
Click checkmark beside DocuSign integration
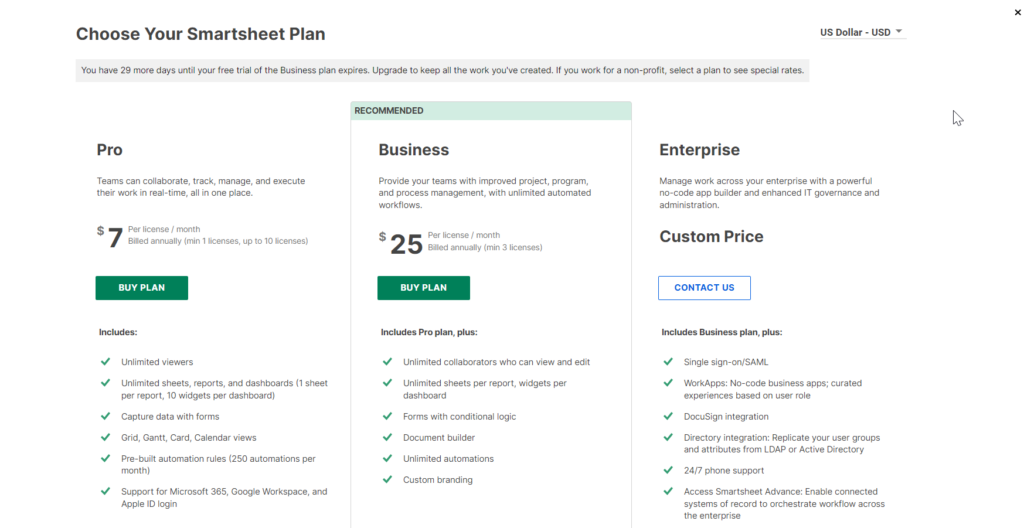(668, 416)
